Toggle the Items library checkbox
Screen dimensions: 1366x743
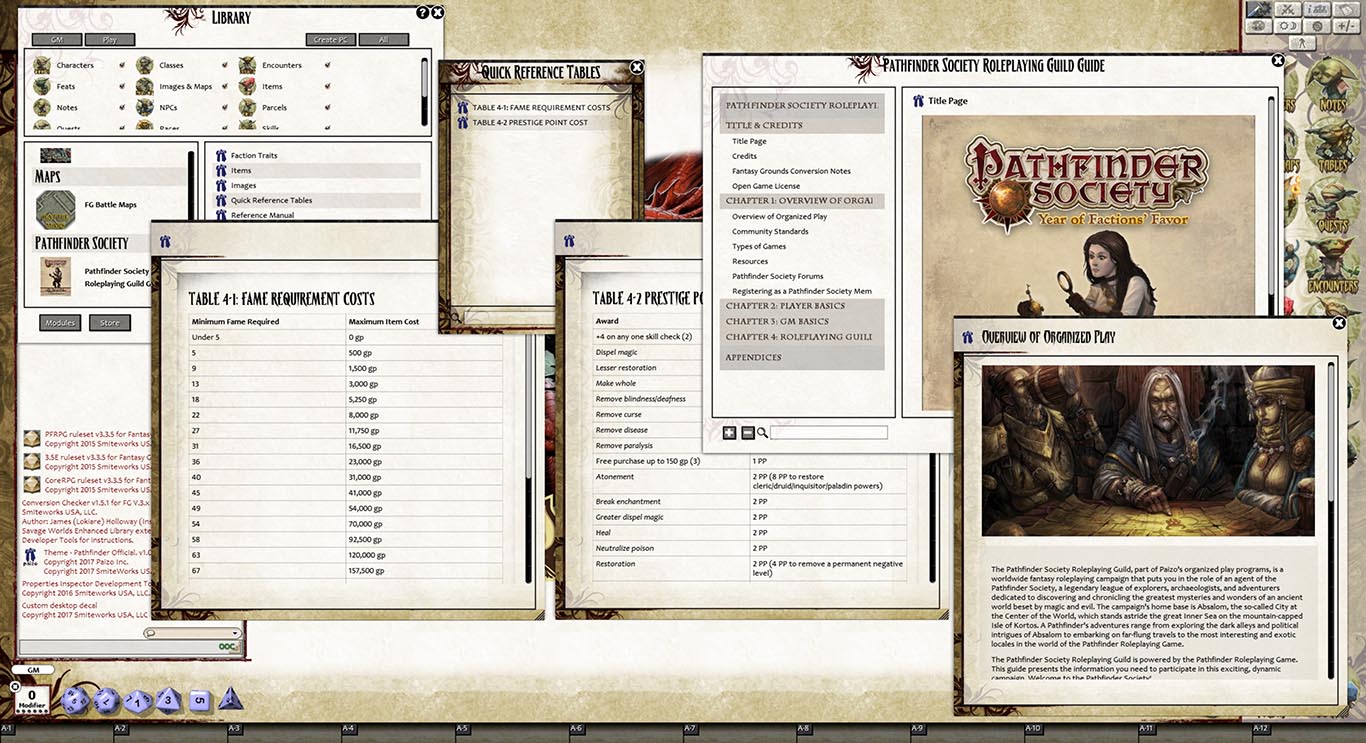click(x=327, y=86)
